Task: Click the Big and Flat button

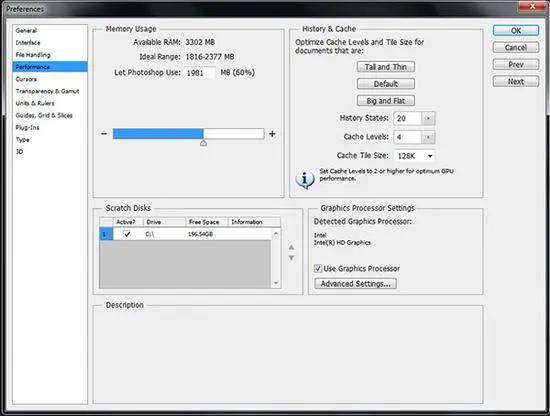Action: click(x=386, y=101)
